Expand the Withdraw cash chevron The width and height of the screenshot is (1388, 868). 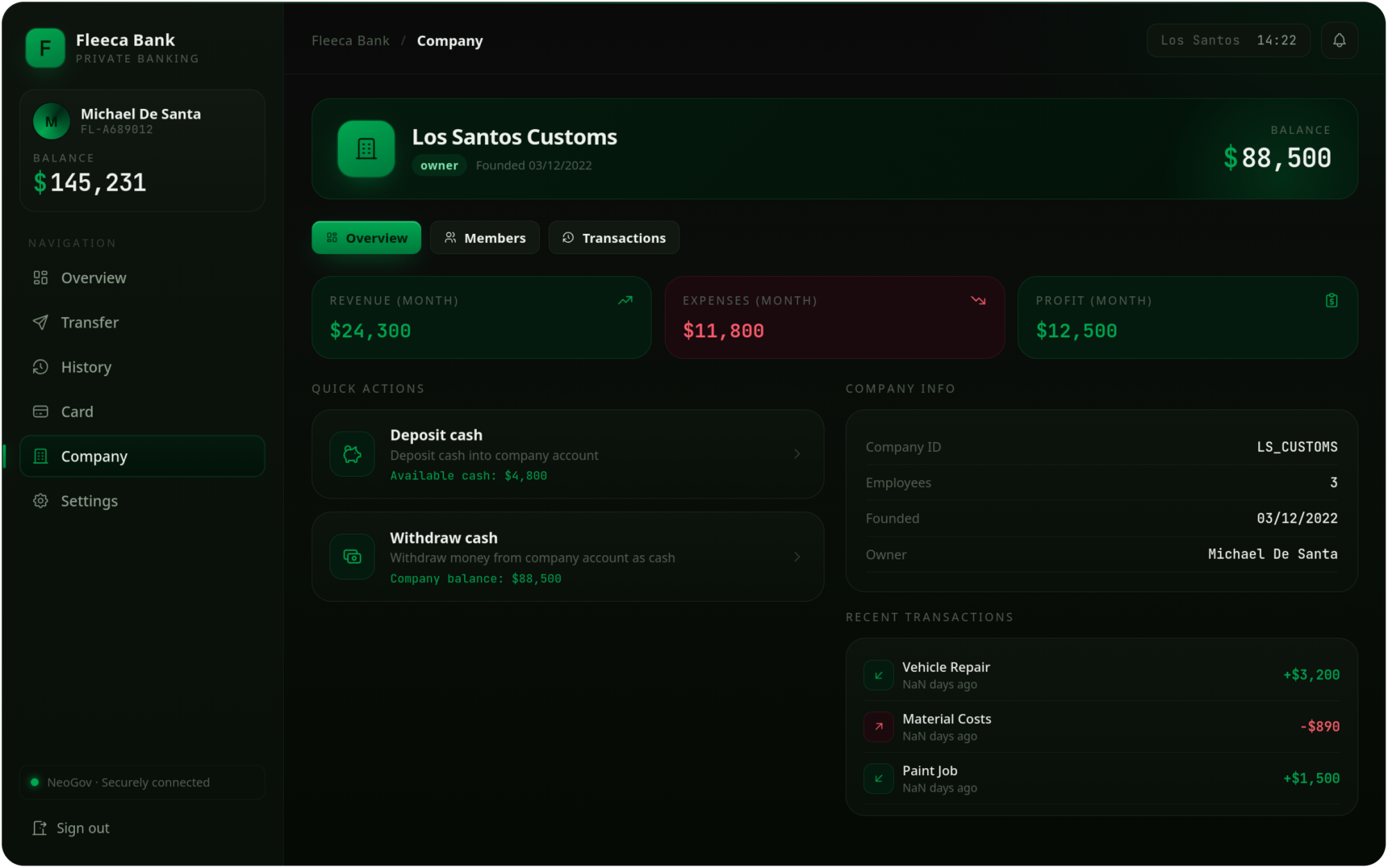click(x=797, y=556)
